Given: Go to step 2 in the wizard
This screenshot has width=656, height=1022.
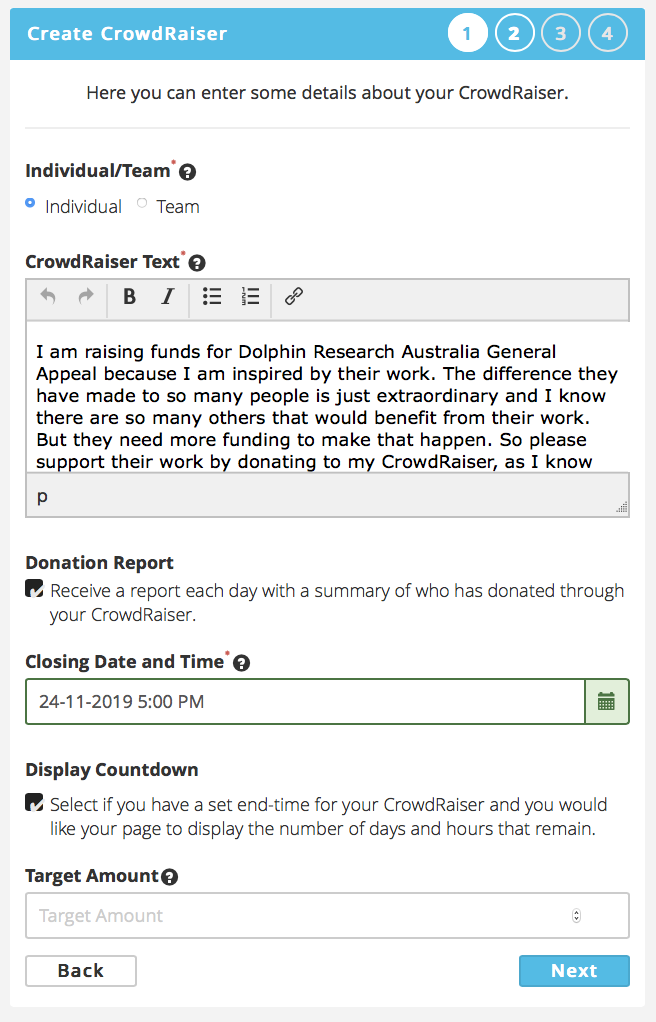Looking at the screenshot, I should click(514, 33).
